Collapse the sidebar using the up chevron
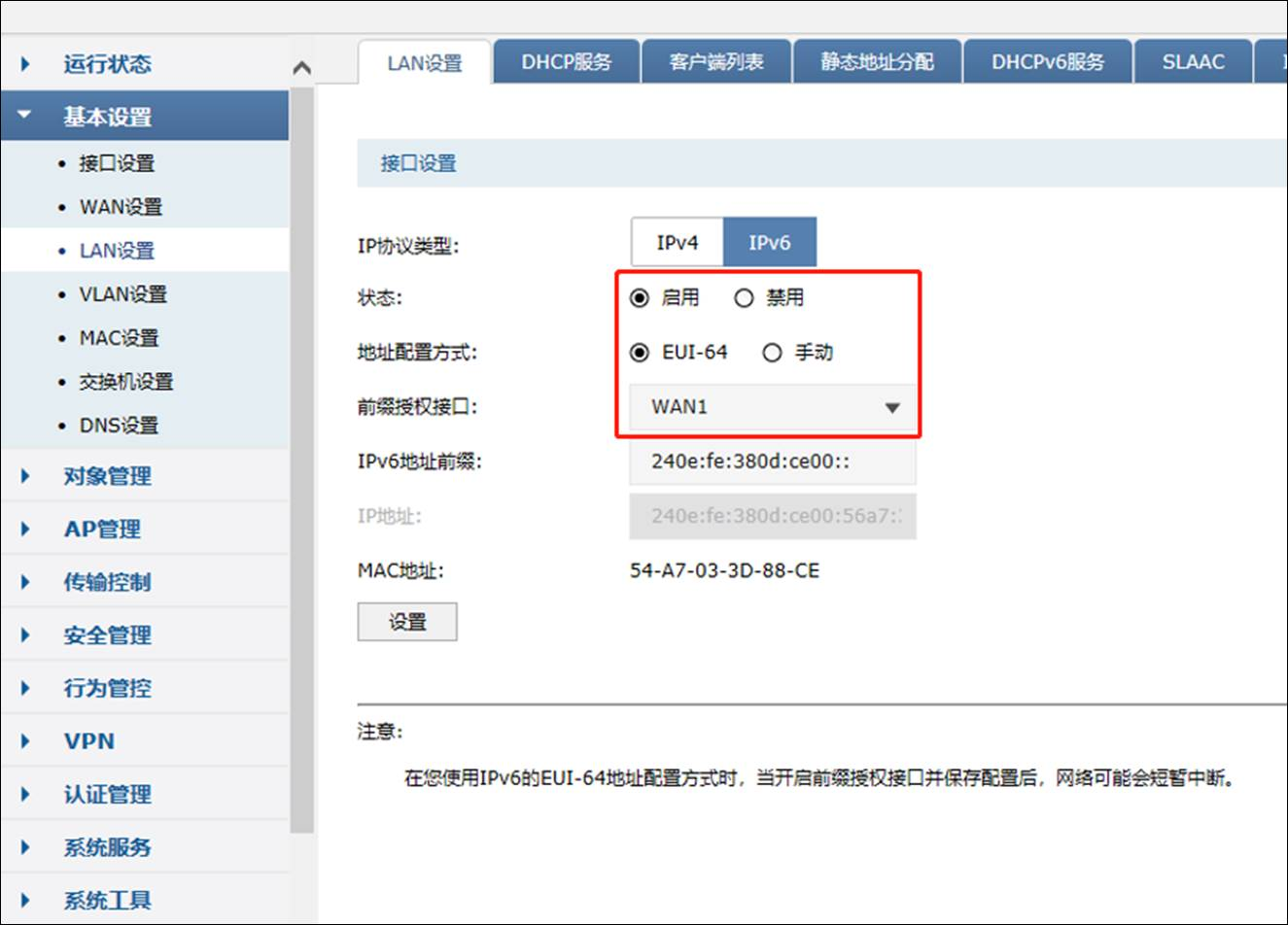The height and width of the screenshot is (925, 1288). coord(301,64)
